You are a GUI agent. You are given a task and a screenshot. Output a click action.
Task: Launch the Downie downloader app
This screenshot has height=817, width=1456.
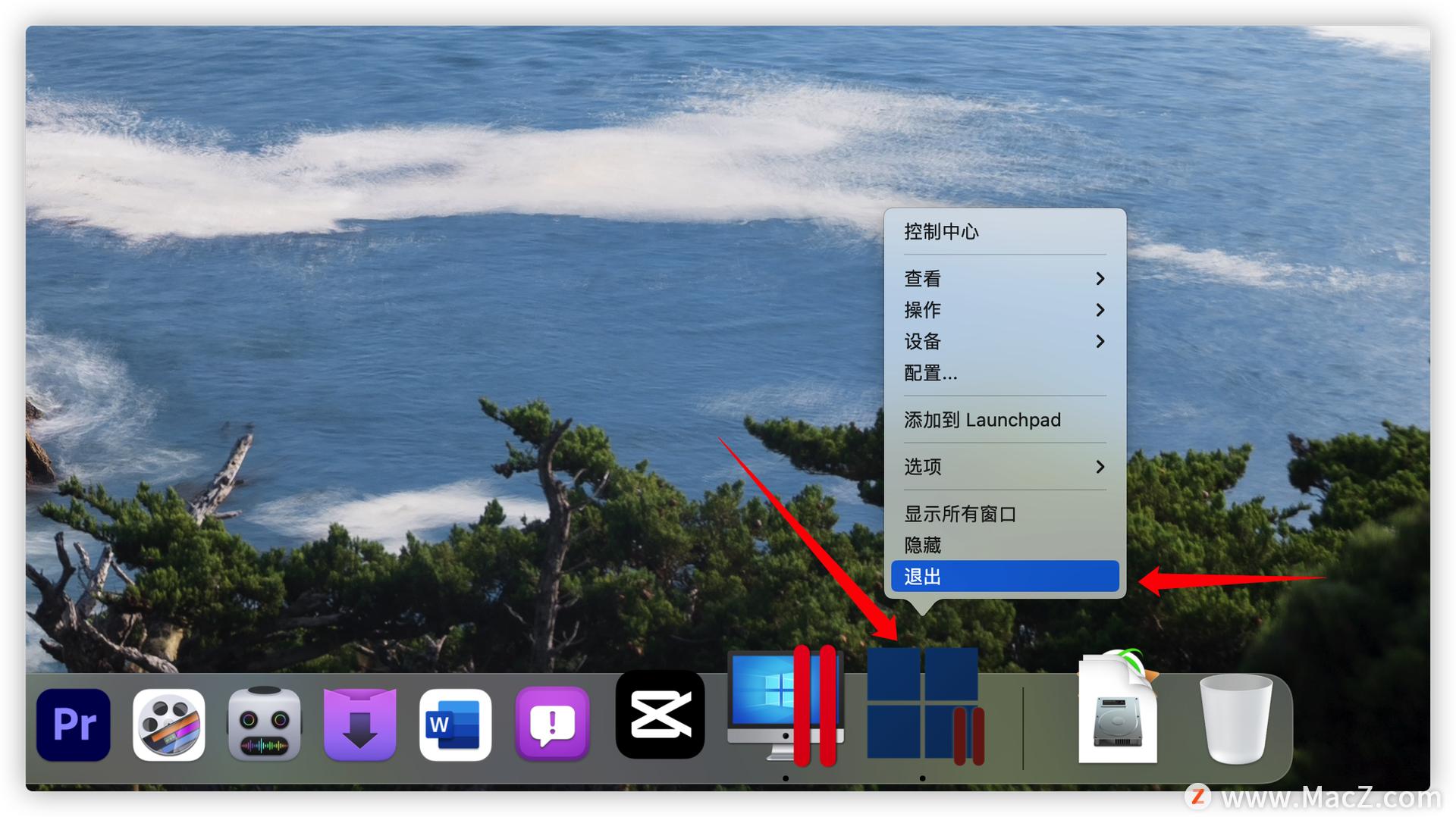click(359, 725)
